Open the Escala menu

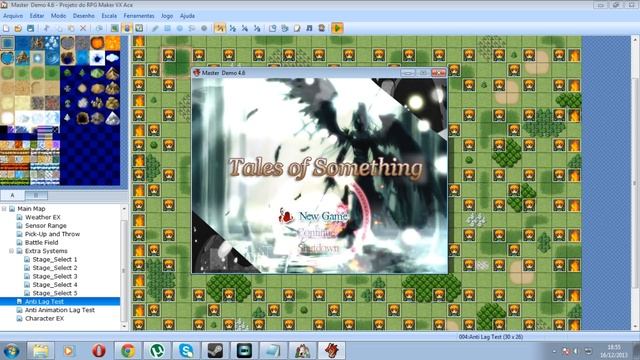109,16
